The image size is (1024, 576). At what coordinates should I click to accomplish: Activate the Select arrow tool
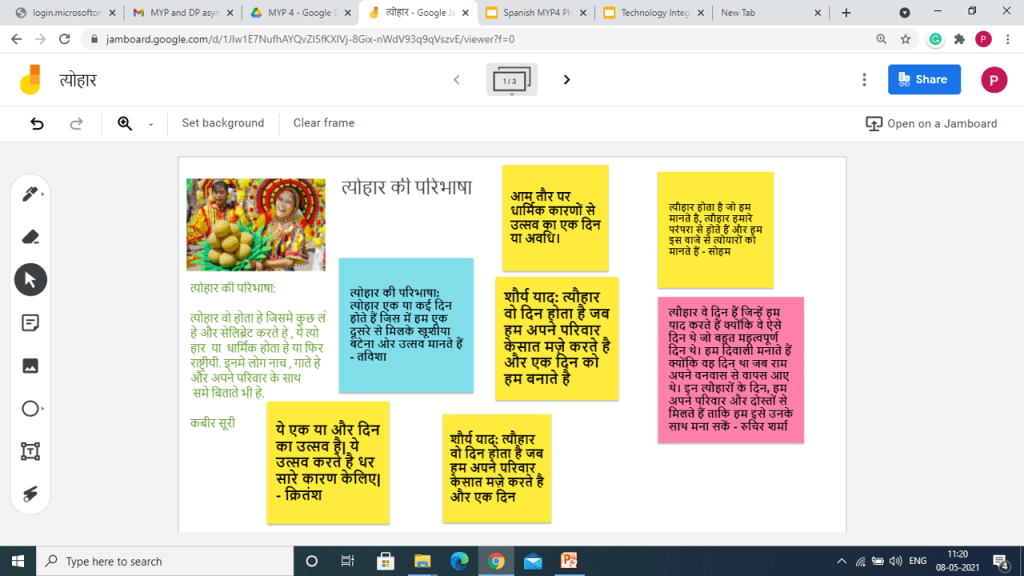(x=30, y=280)
